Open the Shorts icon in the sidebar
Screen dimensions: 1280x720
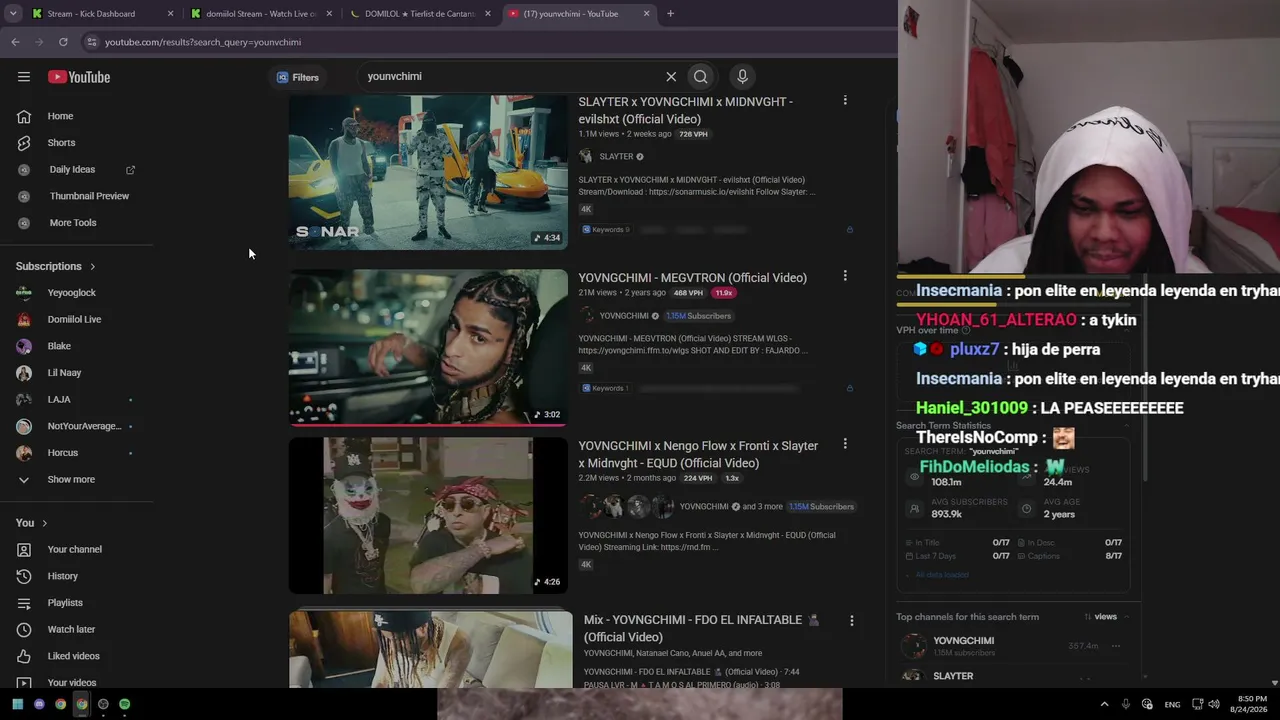24,143
